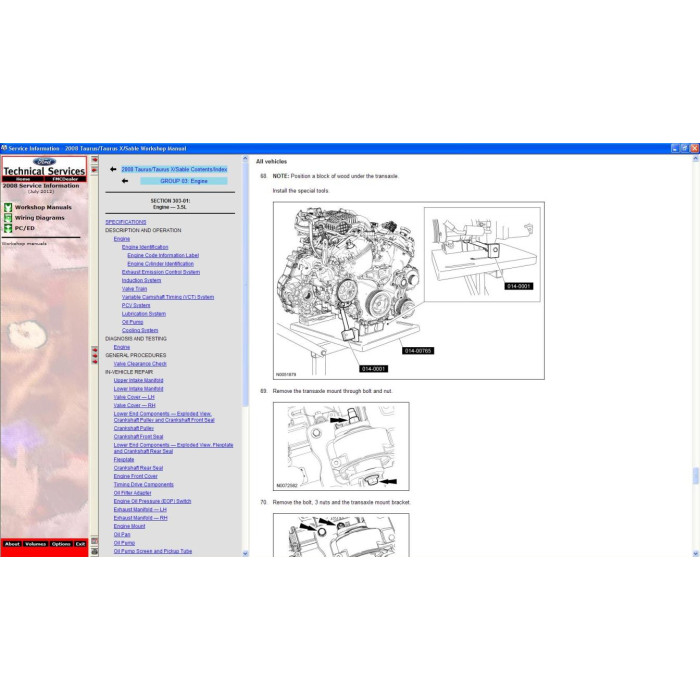Open Oil Pan link
Viewport: 700px width, 700px height.
122,534
